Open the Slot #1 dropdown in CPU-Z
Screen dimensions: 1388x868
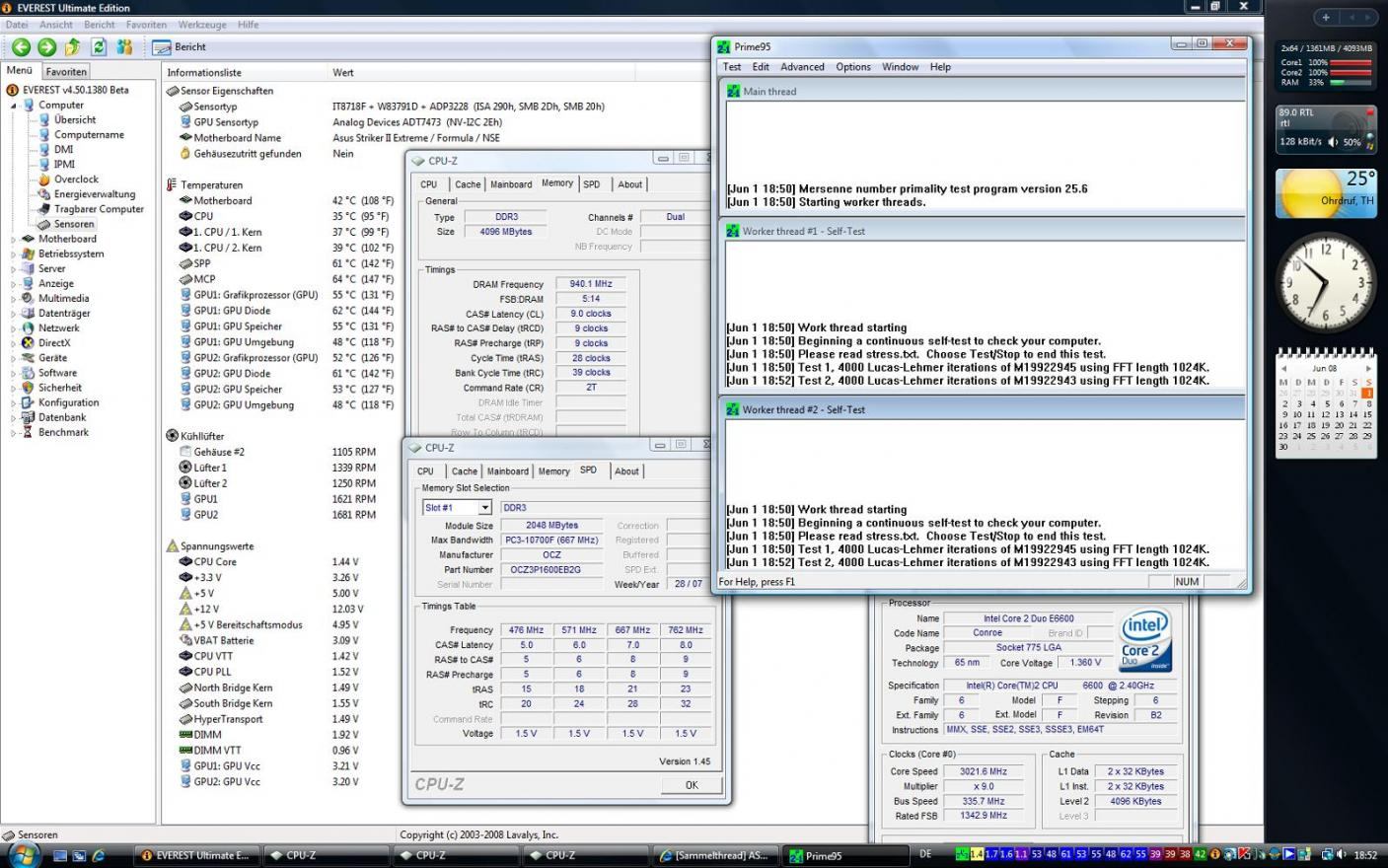[x=484, y=508]
